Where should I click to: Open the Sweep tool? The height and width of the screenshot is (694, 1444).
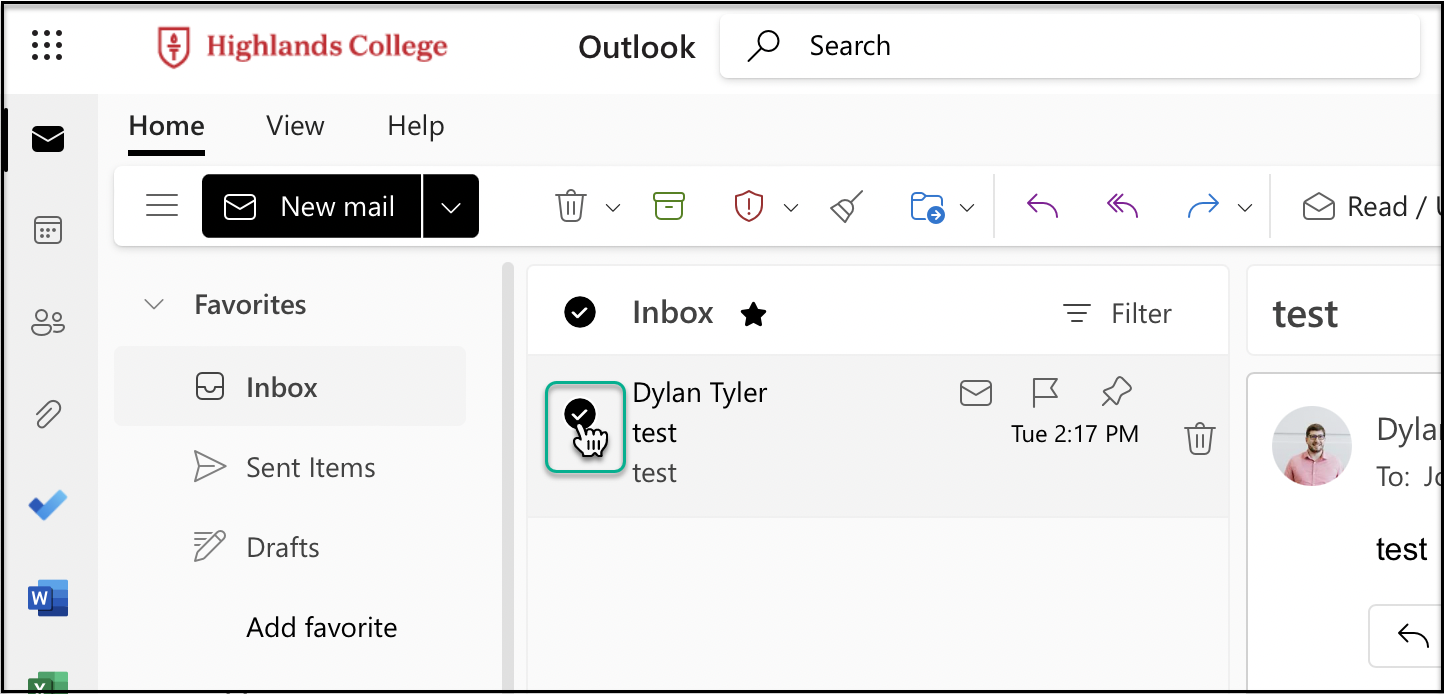(845, 205)
